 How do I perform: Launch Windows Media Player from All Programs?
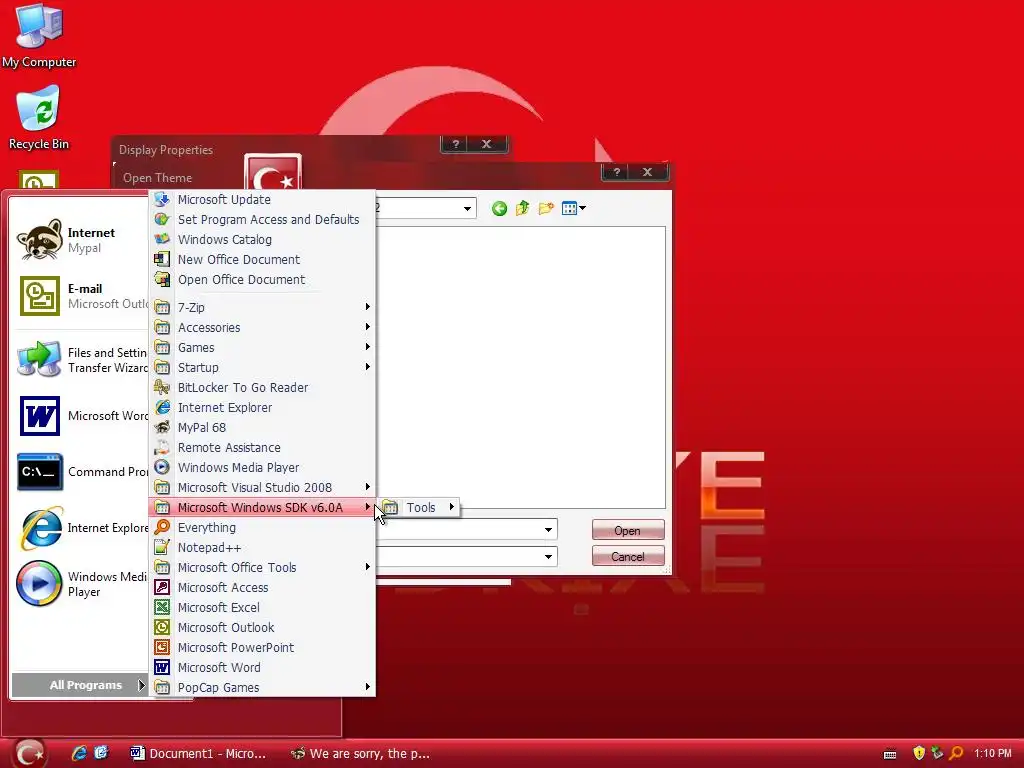[263, 468]
